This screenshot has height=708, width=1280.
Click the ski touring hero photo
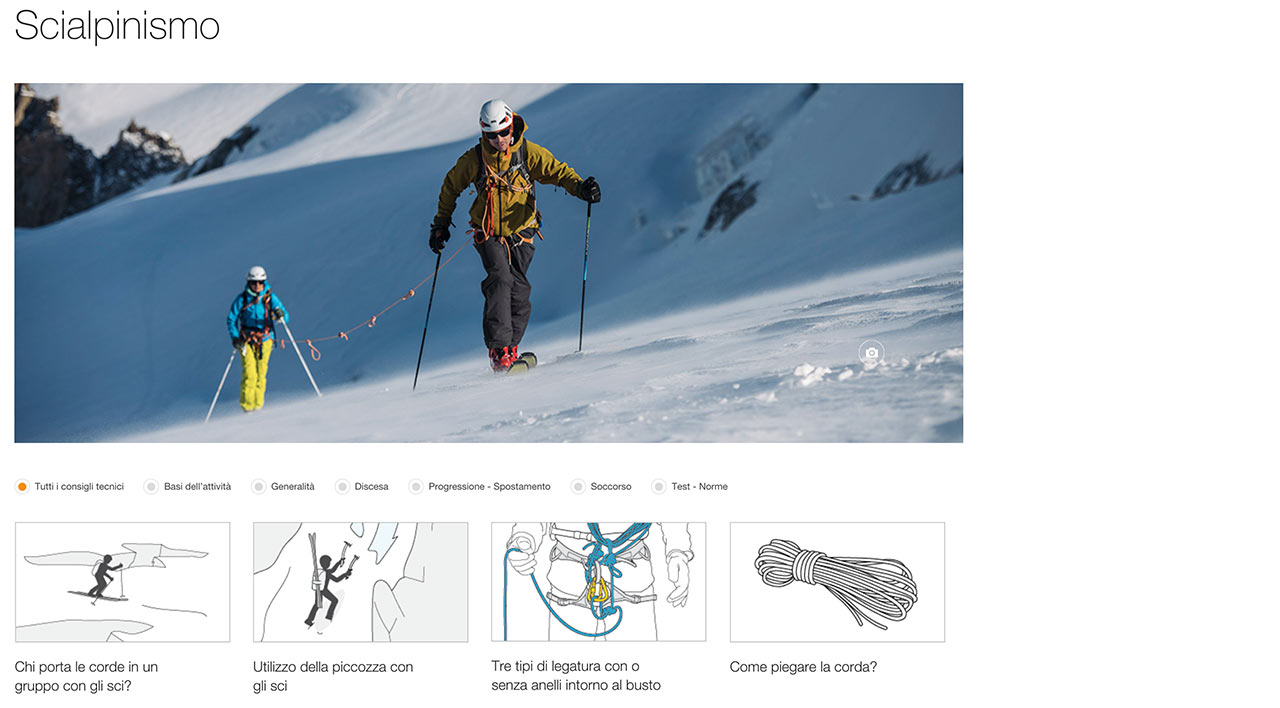489,263
